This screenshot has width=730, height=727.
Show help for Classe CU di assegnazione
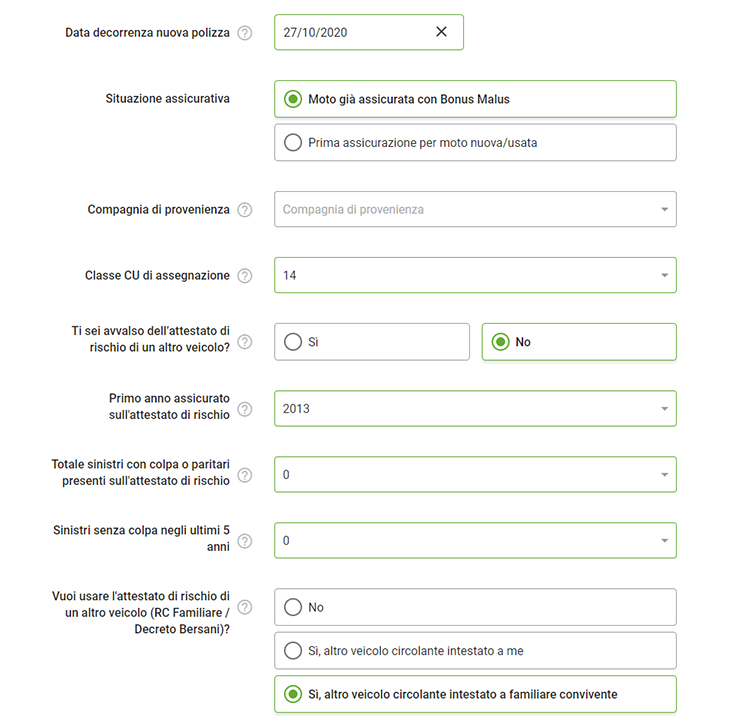(245, 276)
